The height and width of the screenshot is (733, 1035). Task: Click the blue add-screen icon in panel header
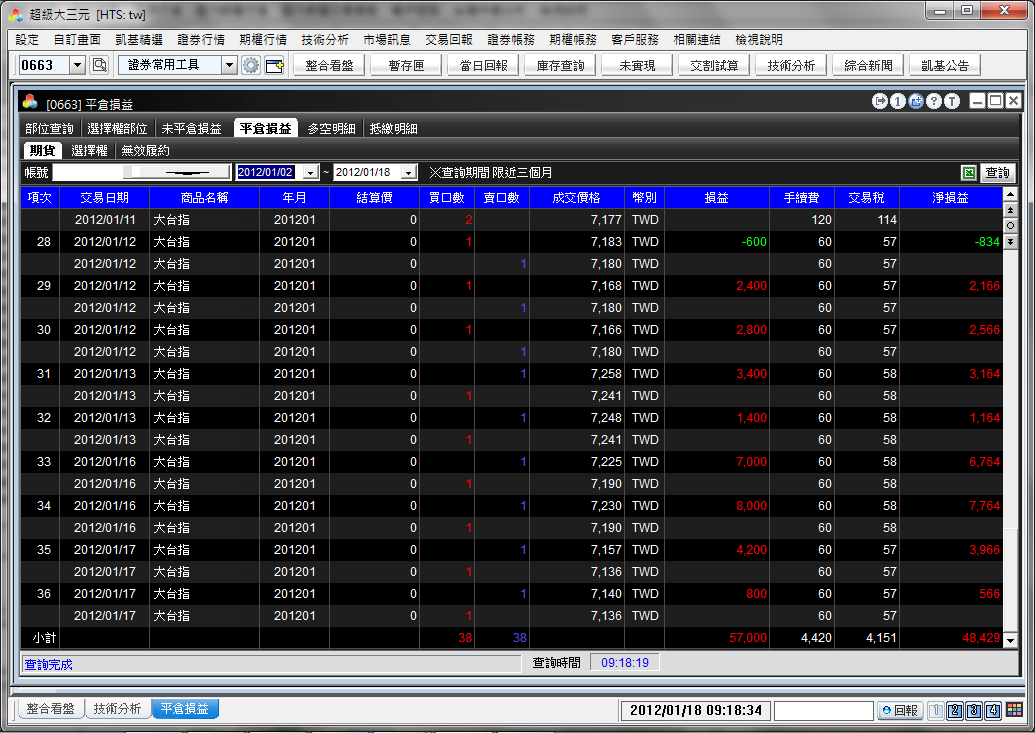point(916,101)
